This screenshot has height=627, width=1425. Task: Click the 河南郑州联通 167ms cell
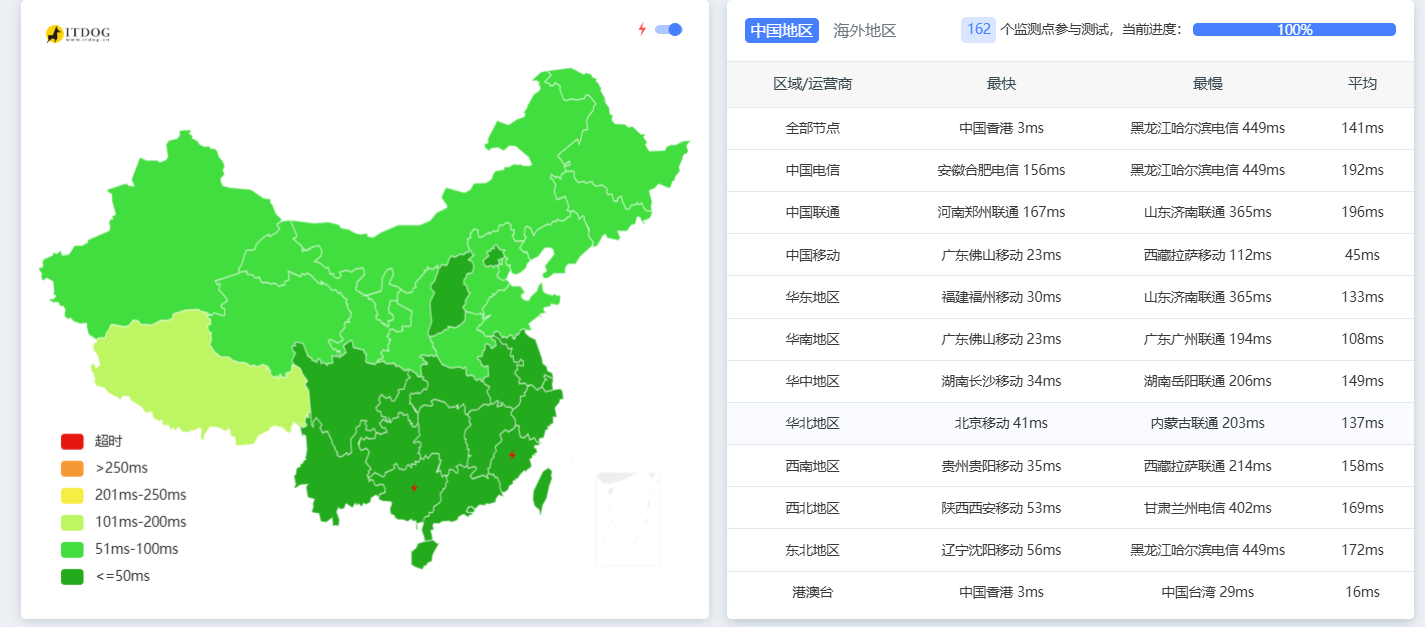click(1001, 212)
